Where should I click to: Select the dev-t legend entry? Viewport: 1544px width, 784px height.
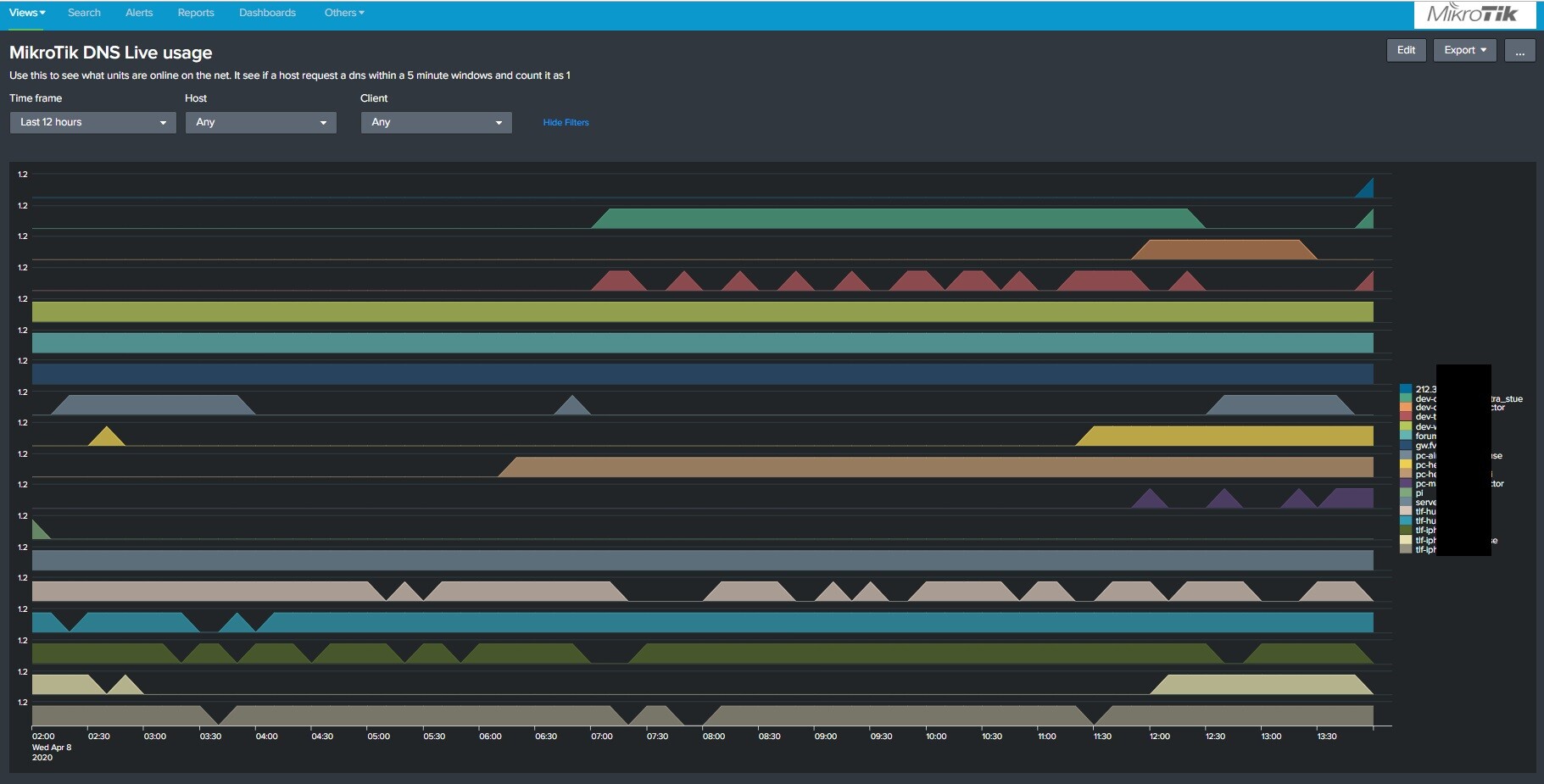[x=1419, y=417]
